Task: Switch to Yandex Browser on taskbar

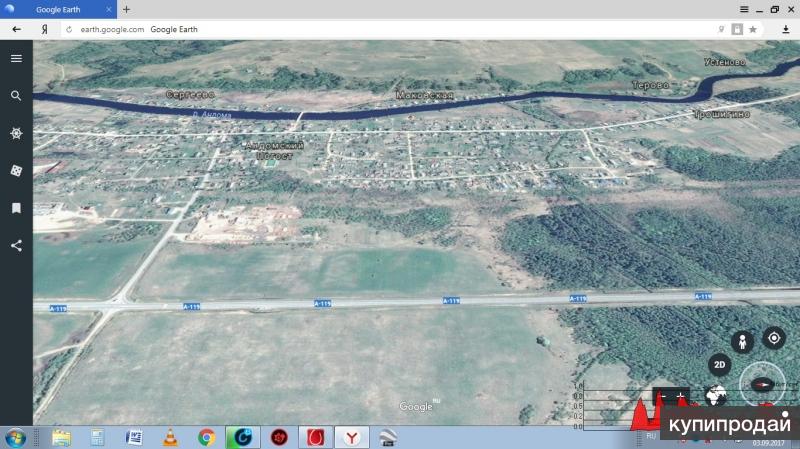Action: (352, 438)
